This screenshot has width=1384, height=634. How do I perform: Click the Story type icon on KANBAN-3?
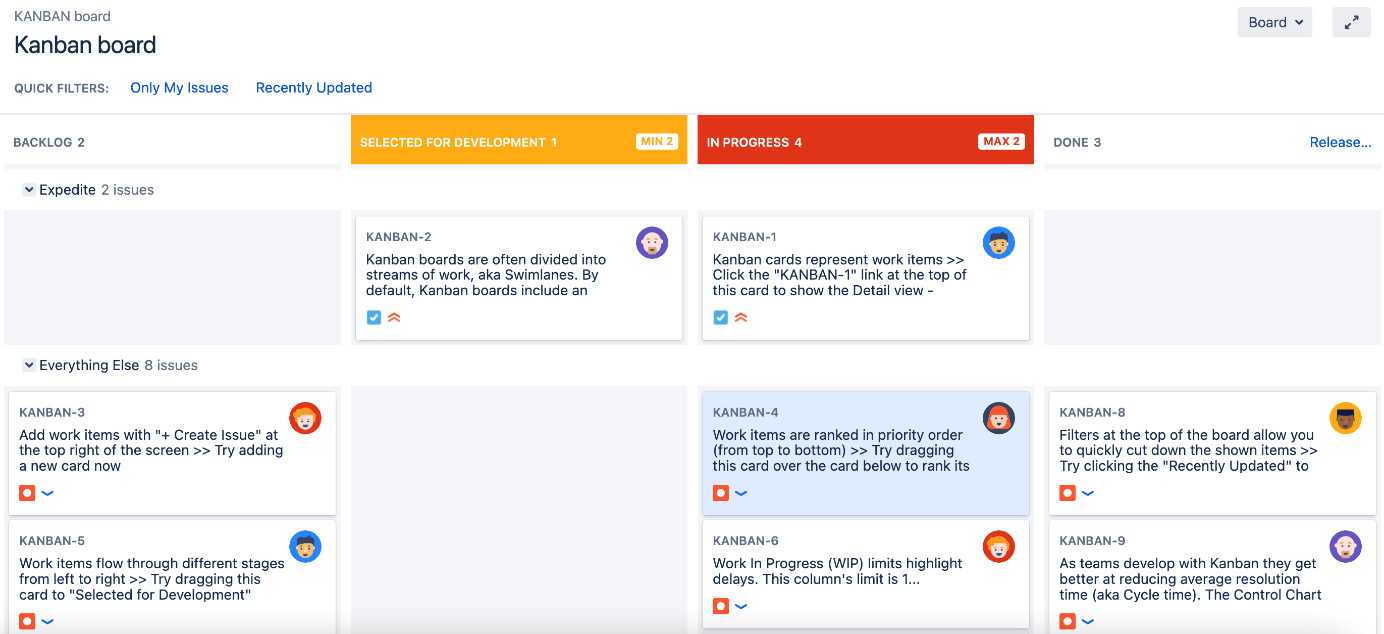26,493
